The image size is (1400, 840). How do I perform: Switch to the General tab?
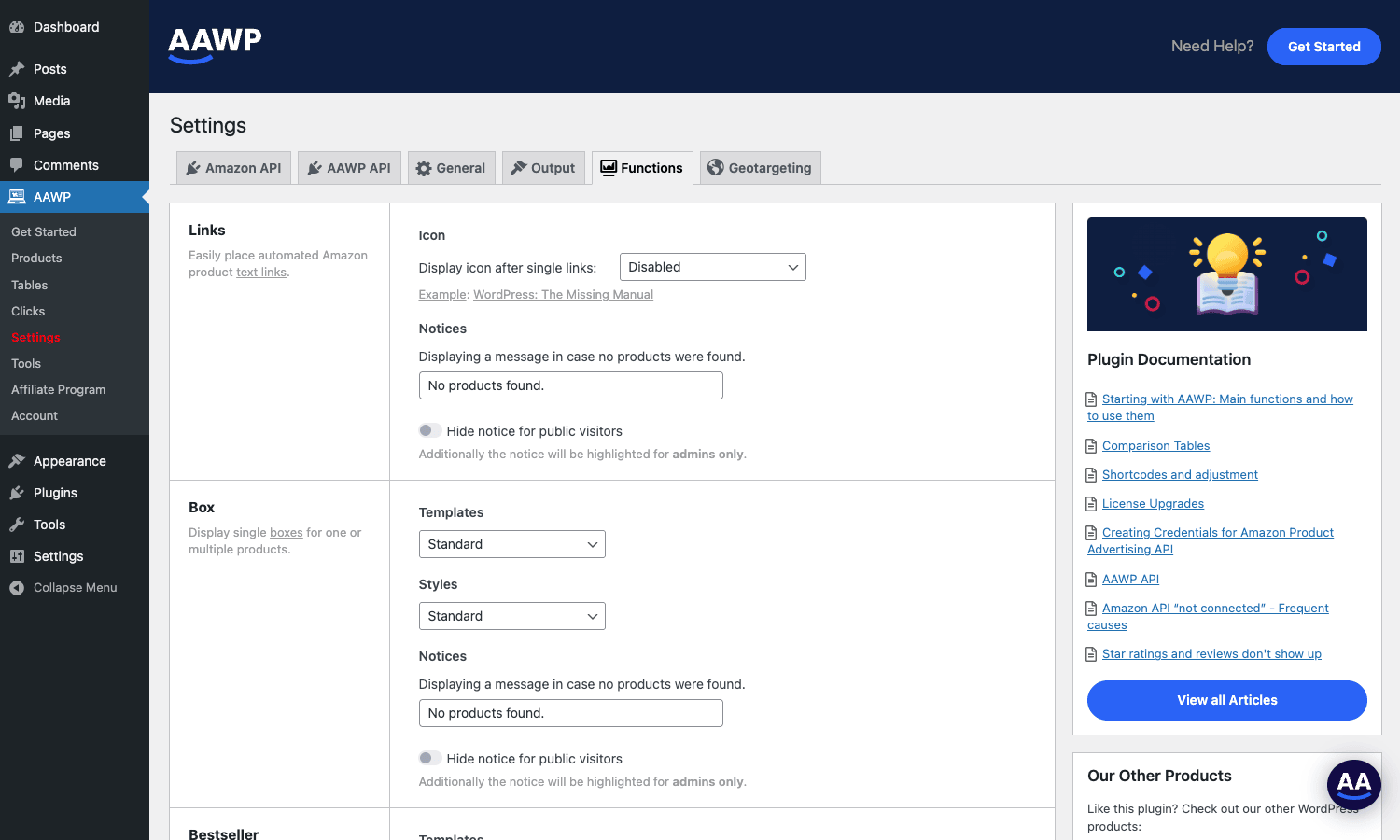tap(452, 168)
